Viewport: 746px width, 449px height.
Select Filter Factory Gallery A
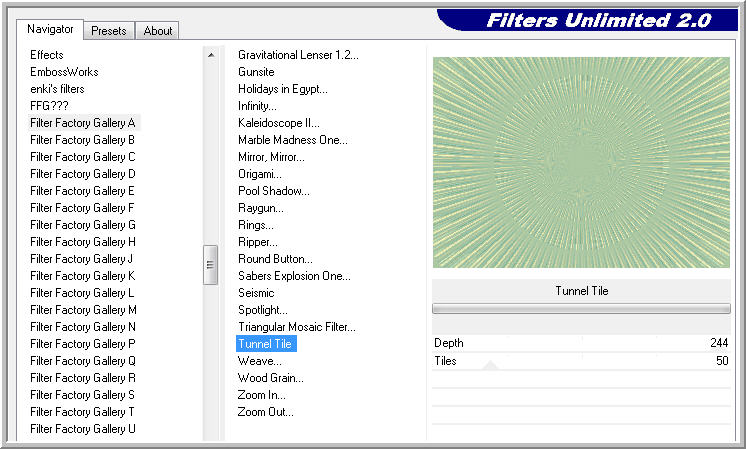[83, 123]
